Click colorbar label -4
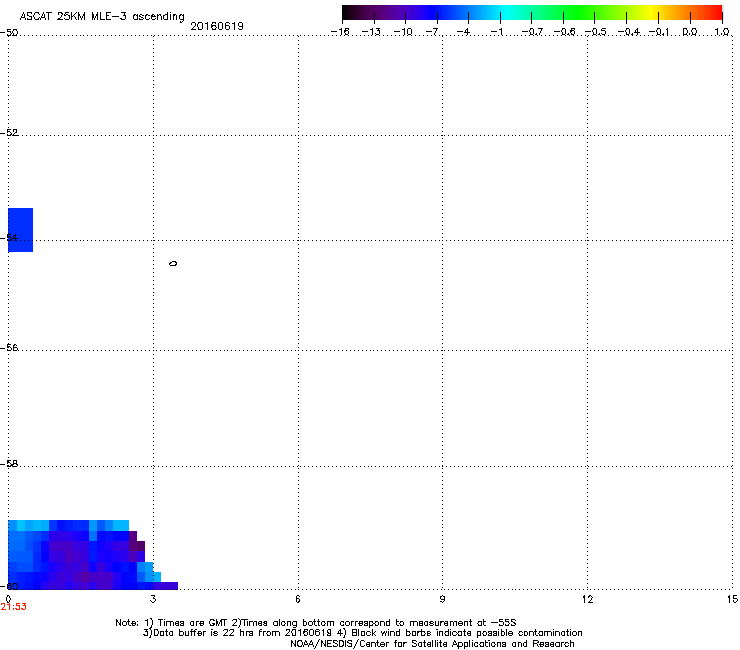740x650 pixels. click(x=464, y=32)
